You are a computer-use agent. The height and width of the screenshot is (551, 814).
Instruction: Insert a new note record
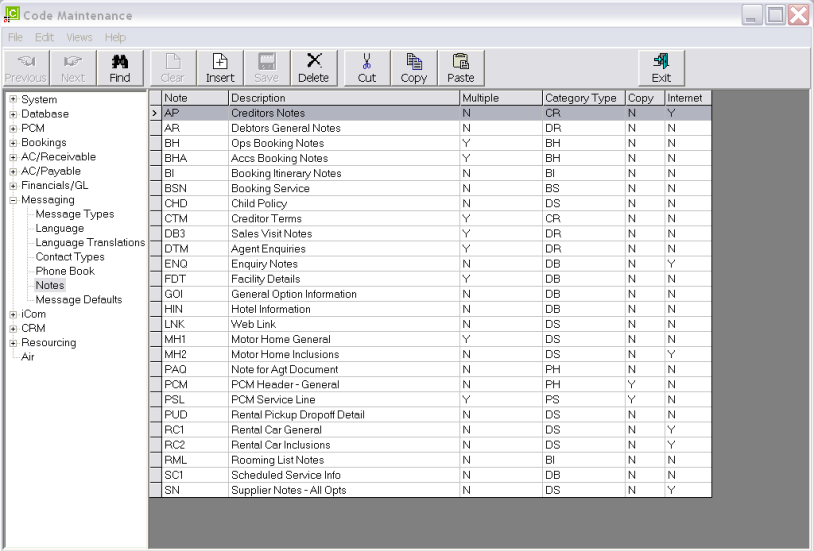[x=220, y=68]
